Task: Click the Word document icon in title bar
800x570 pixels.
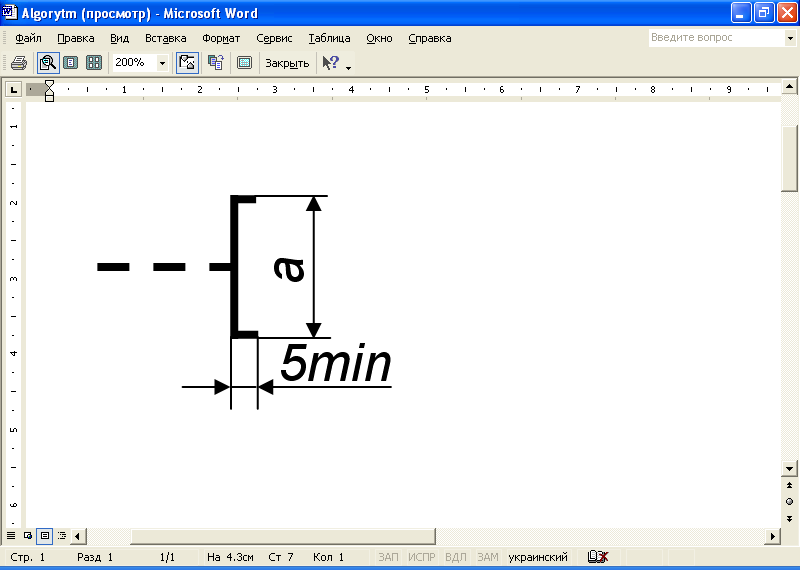Action: tap(10, 13)
